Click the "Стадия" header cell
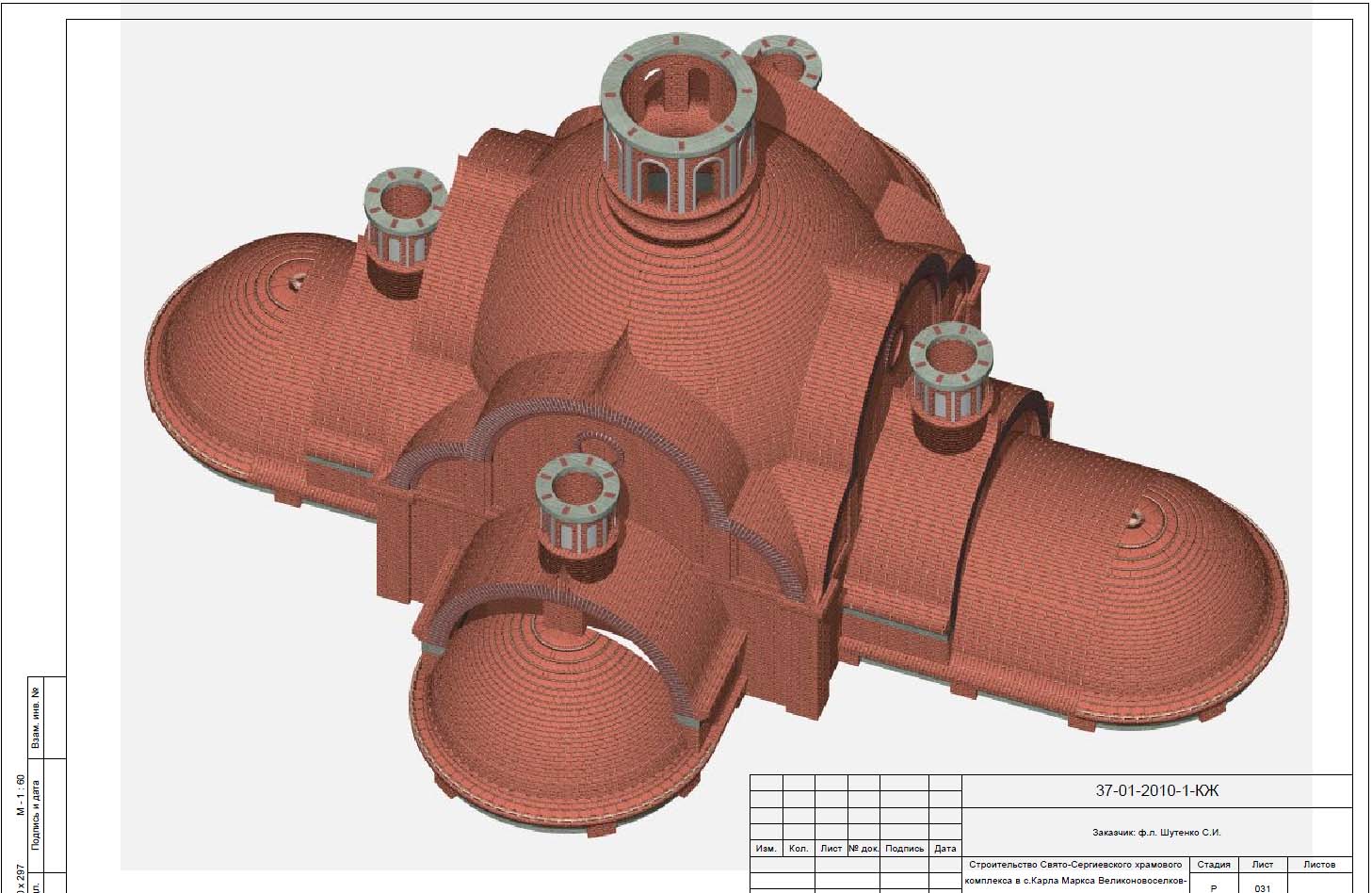1372x893 pixels. [1214, 864]
